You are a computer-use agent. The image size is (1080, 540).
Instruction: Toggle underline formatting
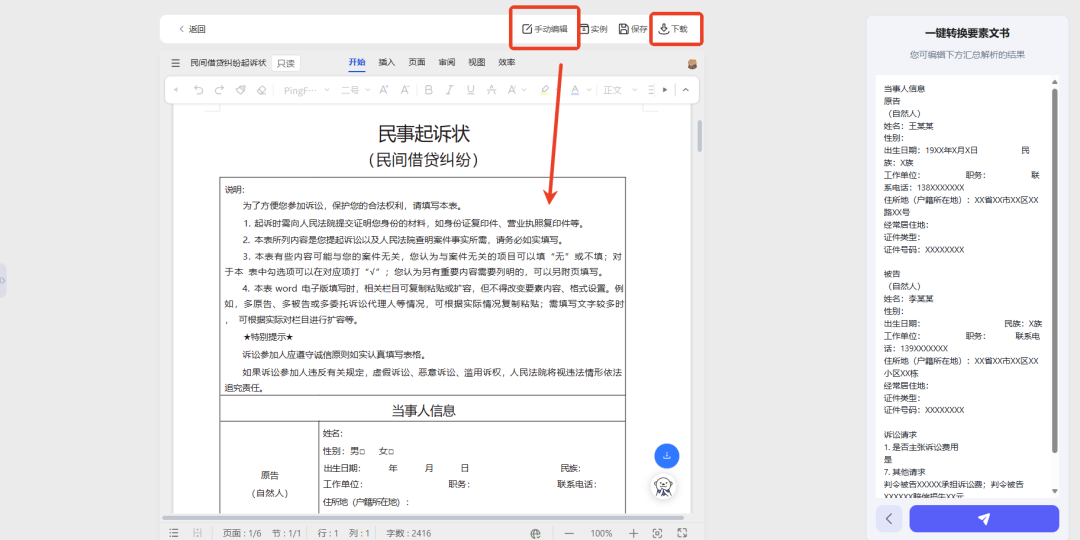click(470, 90)
